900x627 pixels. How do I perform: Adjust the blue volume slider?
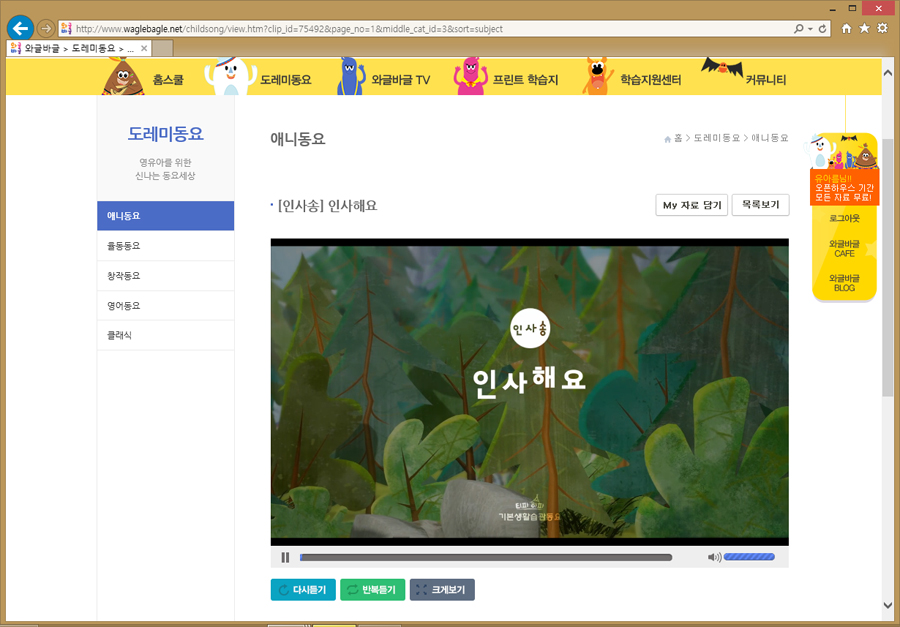point(749,557)
